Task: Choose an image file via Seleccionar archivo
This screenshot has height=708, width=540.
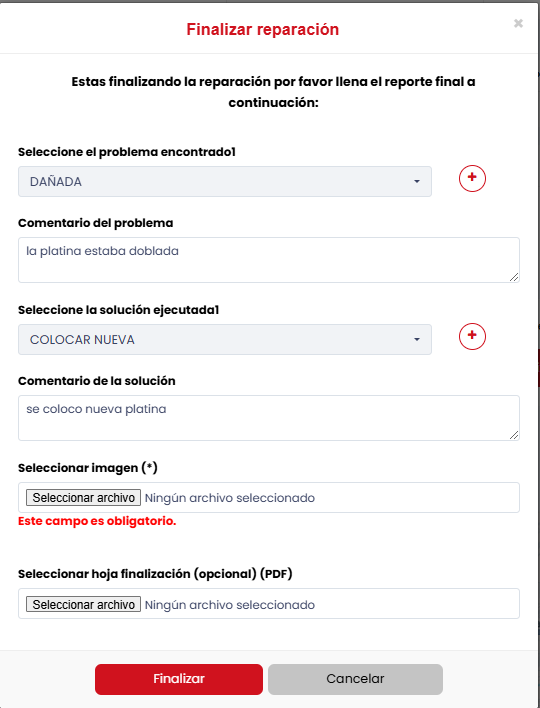Action: tap(84, 498)
